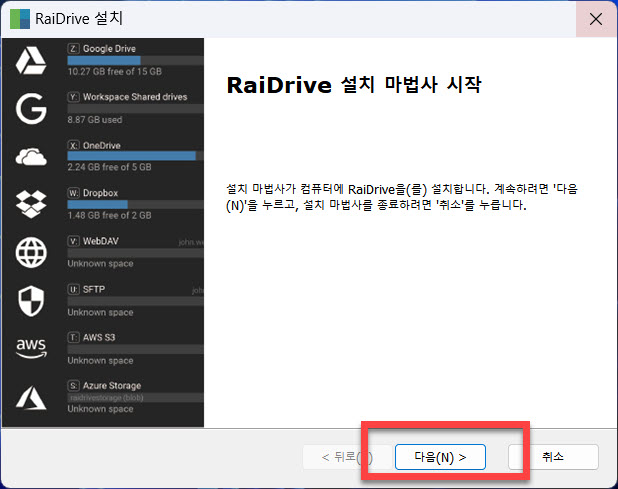Click the 취소 cancel button

click(x=553, y=457)
